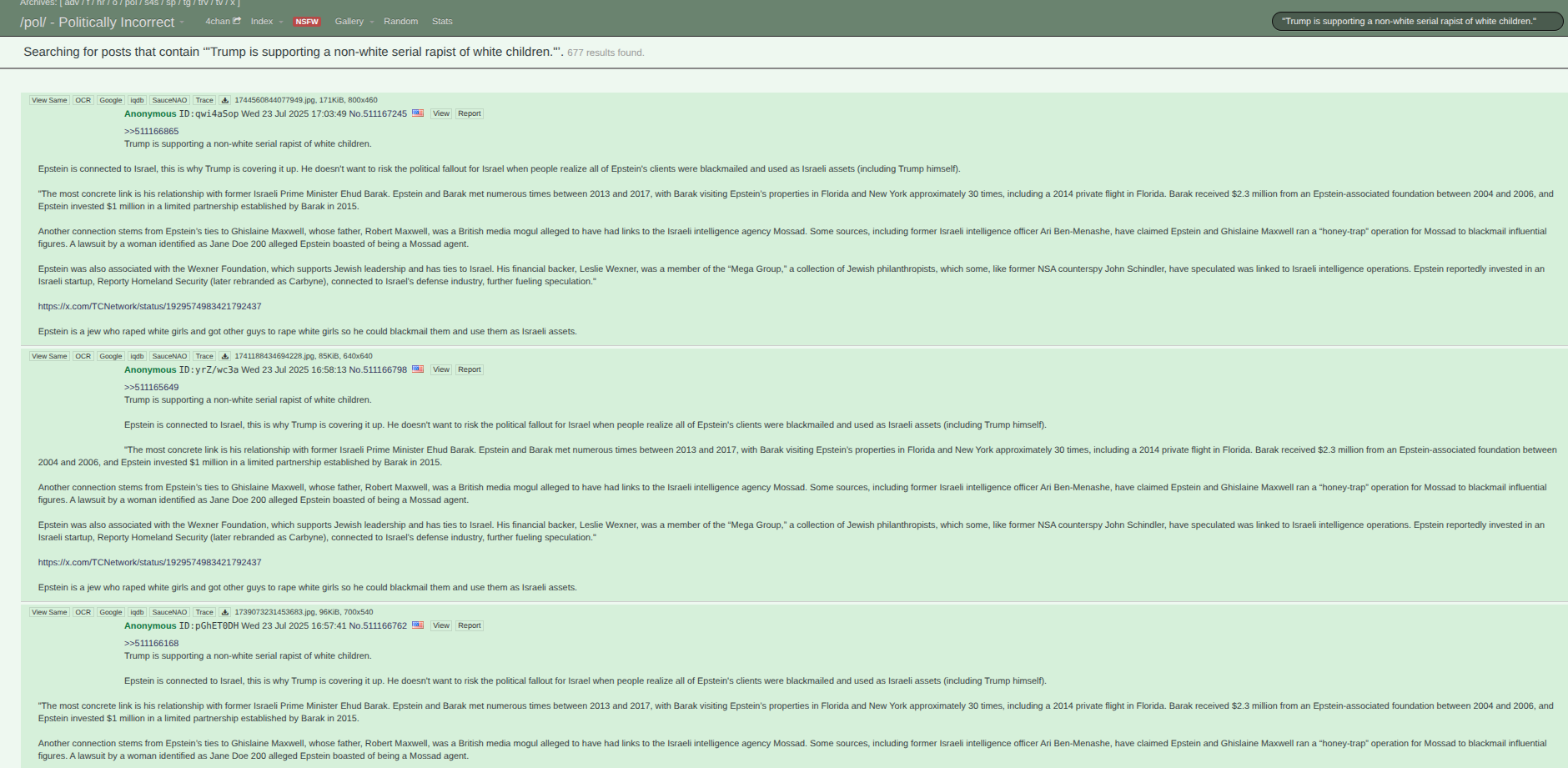Image resolution: width=1568 pixels, height=768 pixels.
Task: Search iqdb for post No.511166798 image
Action: tap(137, 356)
